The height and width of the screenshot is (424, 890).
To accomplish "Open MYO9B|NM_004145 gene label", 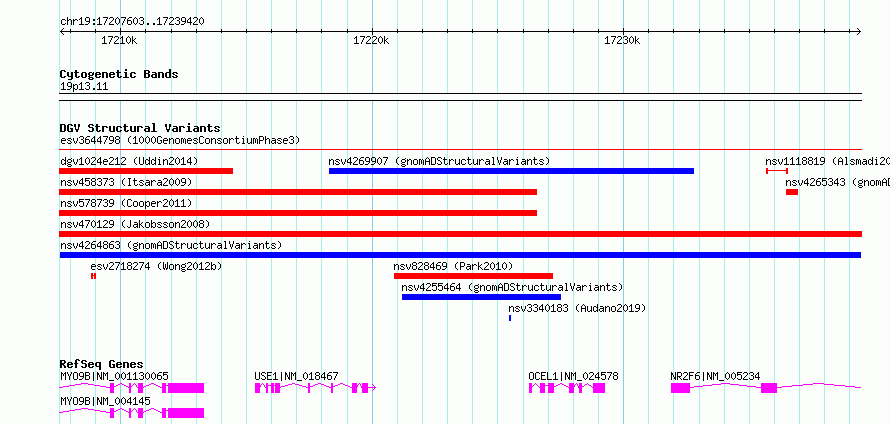I will (105, 401).
